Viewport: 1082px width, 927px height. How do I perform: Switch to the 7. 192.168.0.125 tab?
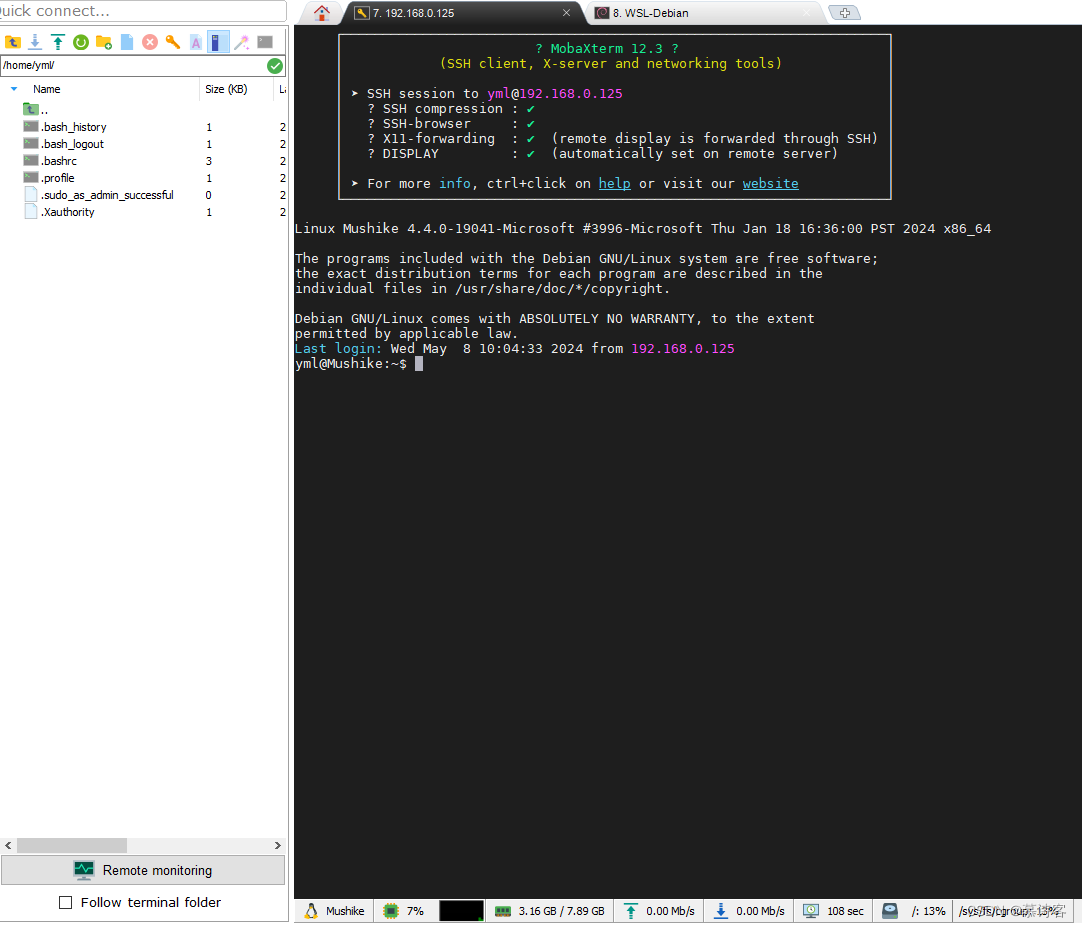[x=463, y=12]
